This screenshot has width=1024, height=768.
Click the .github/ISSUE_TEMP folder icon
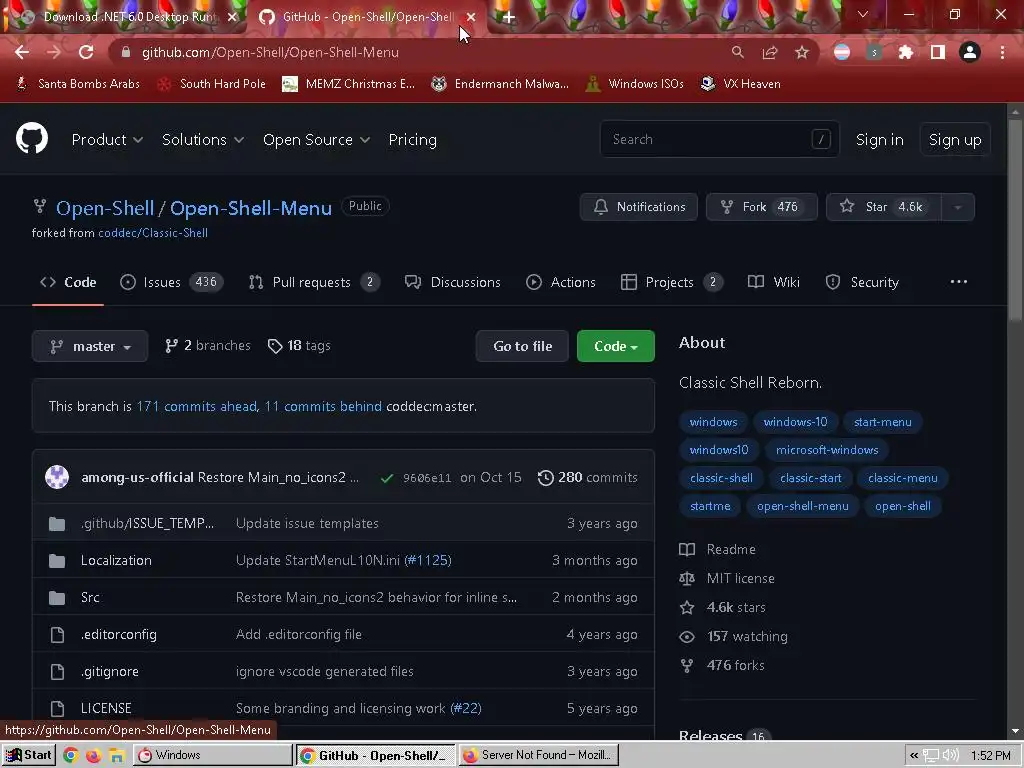[x=57, y=524]
